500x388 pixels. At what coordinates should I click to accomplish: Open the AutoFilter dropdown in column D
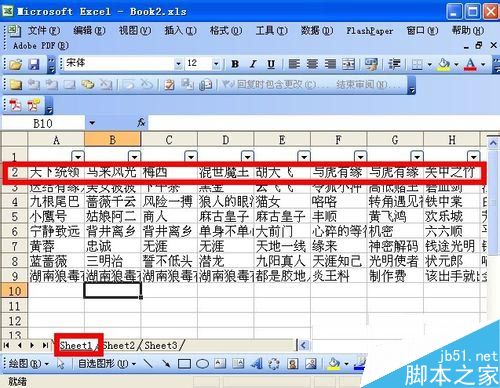pyautogui.click(x=247, y=156)
